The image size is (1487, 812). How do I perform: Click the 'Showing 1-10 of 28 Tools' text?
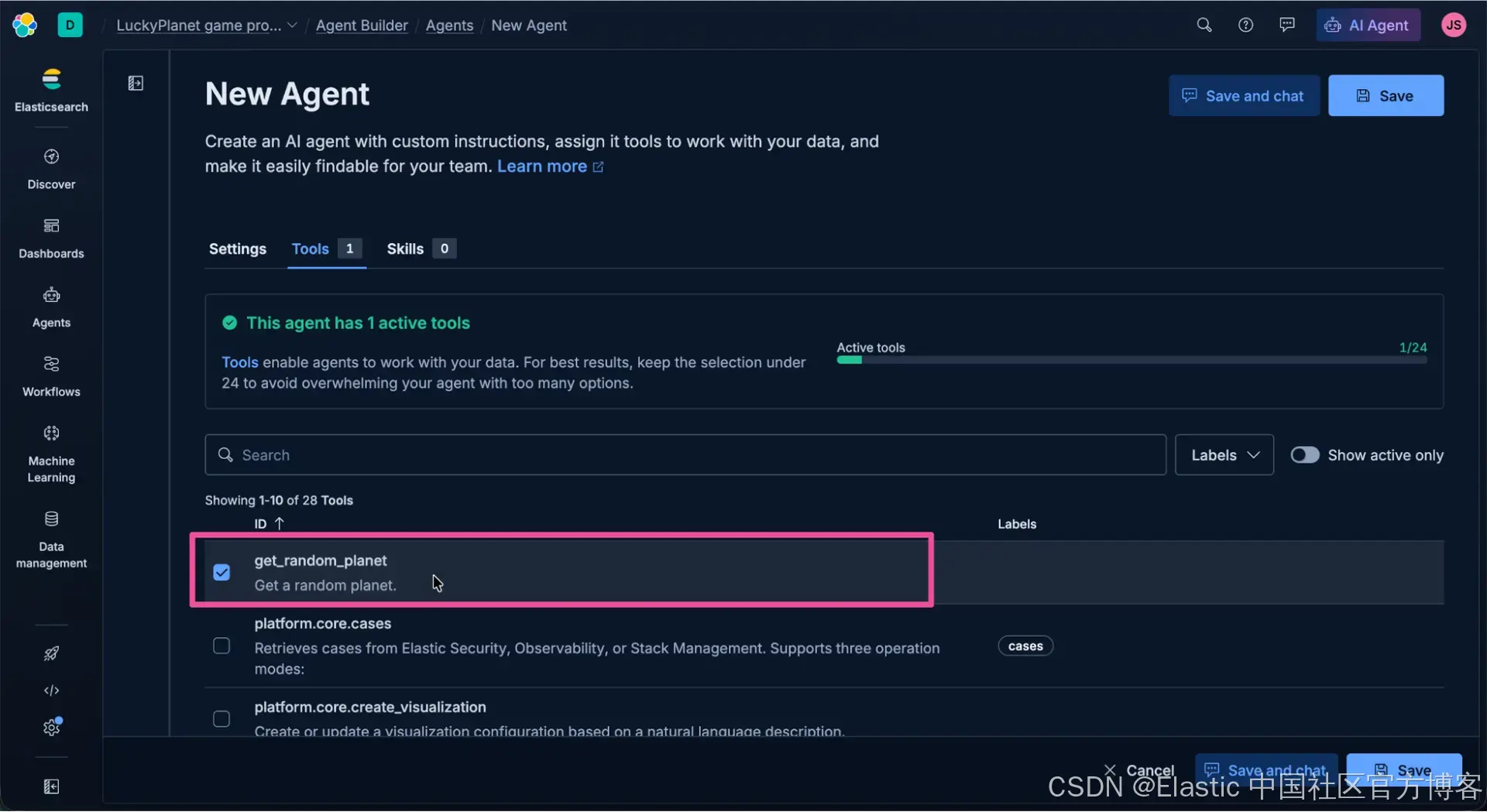(x=279, y=501)
